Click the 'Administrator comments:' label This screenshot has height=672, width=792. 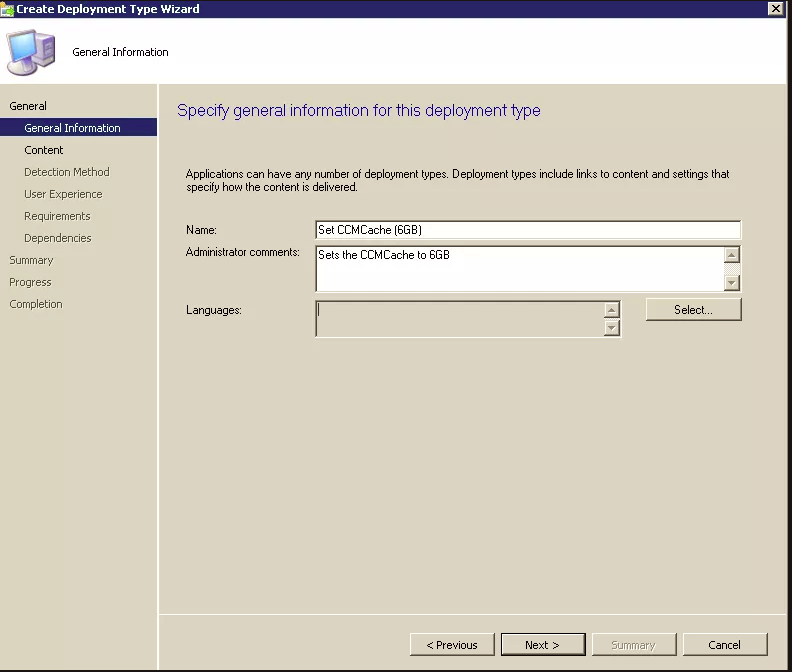(x=242, y=252)
